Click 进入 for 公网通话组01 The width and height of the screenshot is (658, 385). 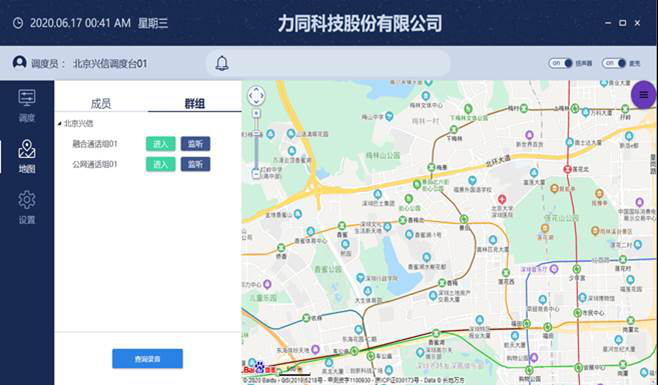(161, 164)
